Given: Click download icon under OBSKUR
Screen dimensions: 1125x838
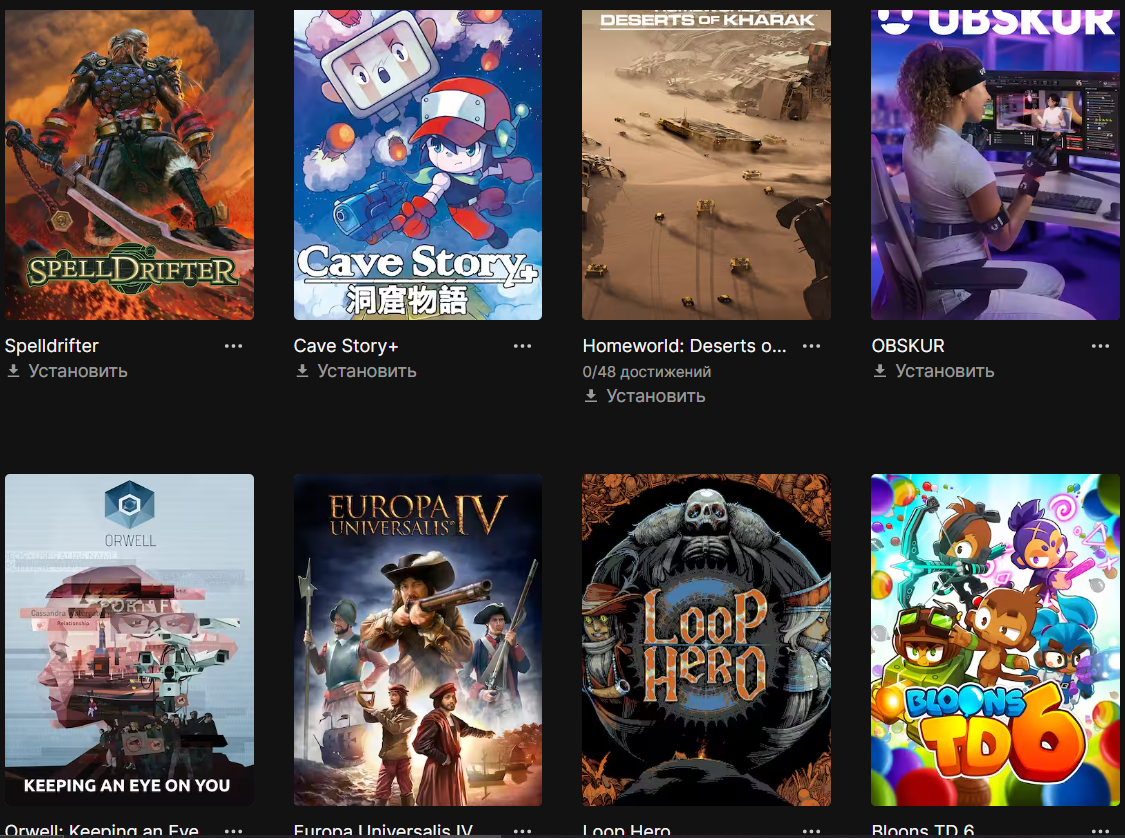Looking at the screenshot, I should 880,371.
